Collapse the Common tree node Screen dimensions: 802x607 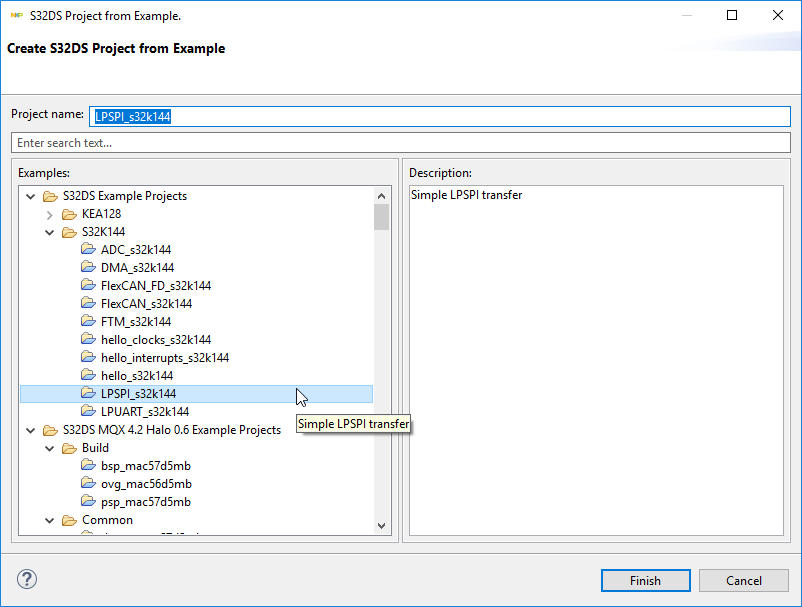coord(50,521)
